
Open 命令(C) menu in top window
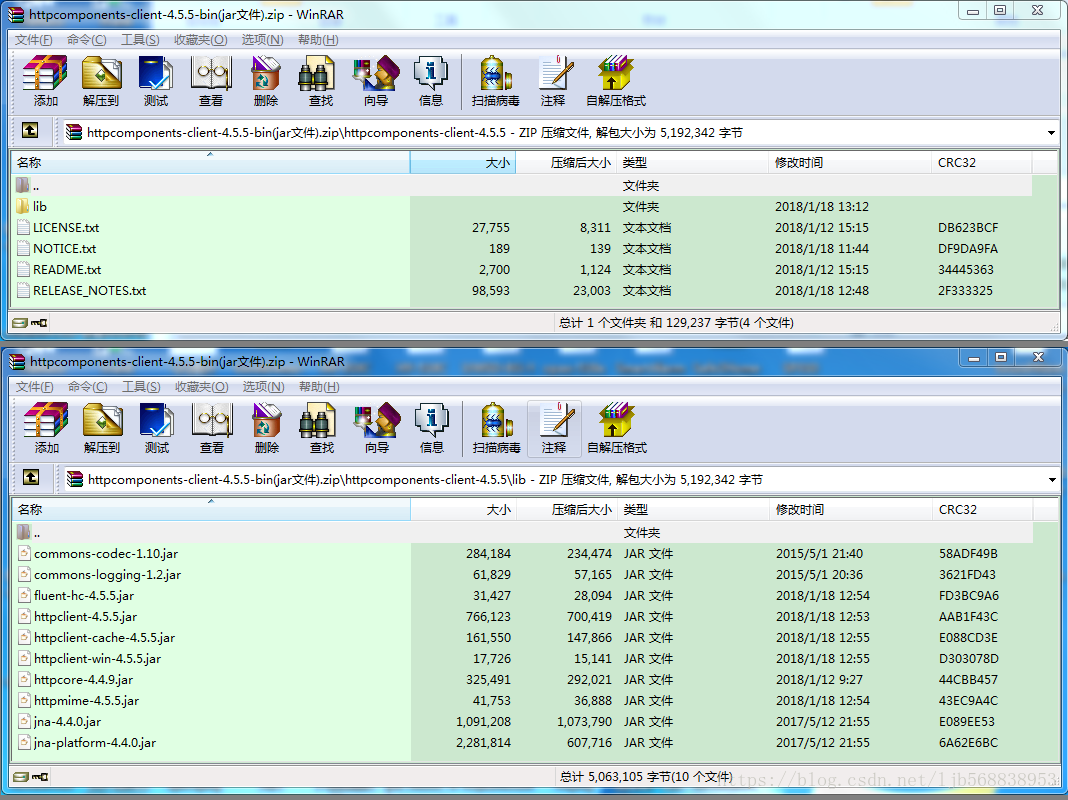point(87,39)
